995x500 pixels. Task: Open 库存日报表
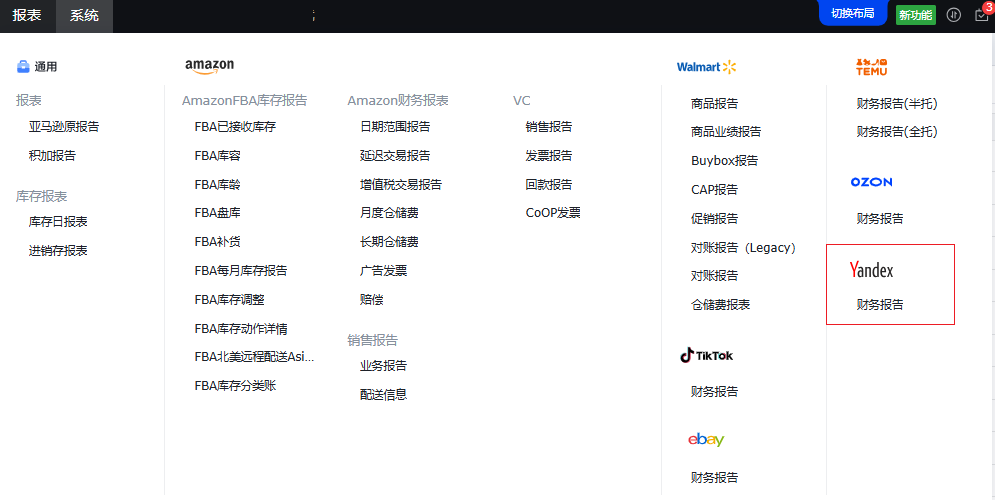pos(58,221)
